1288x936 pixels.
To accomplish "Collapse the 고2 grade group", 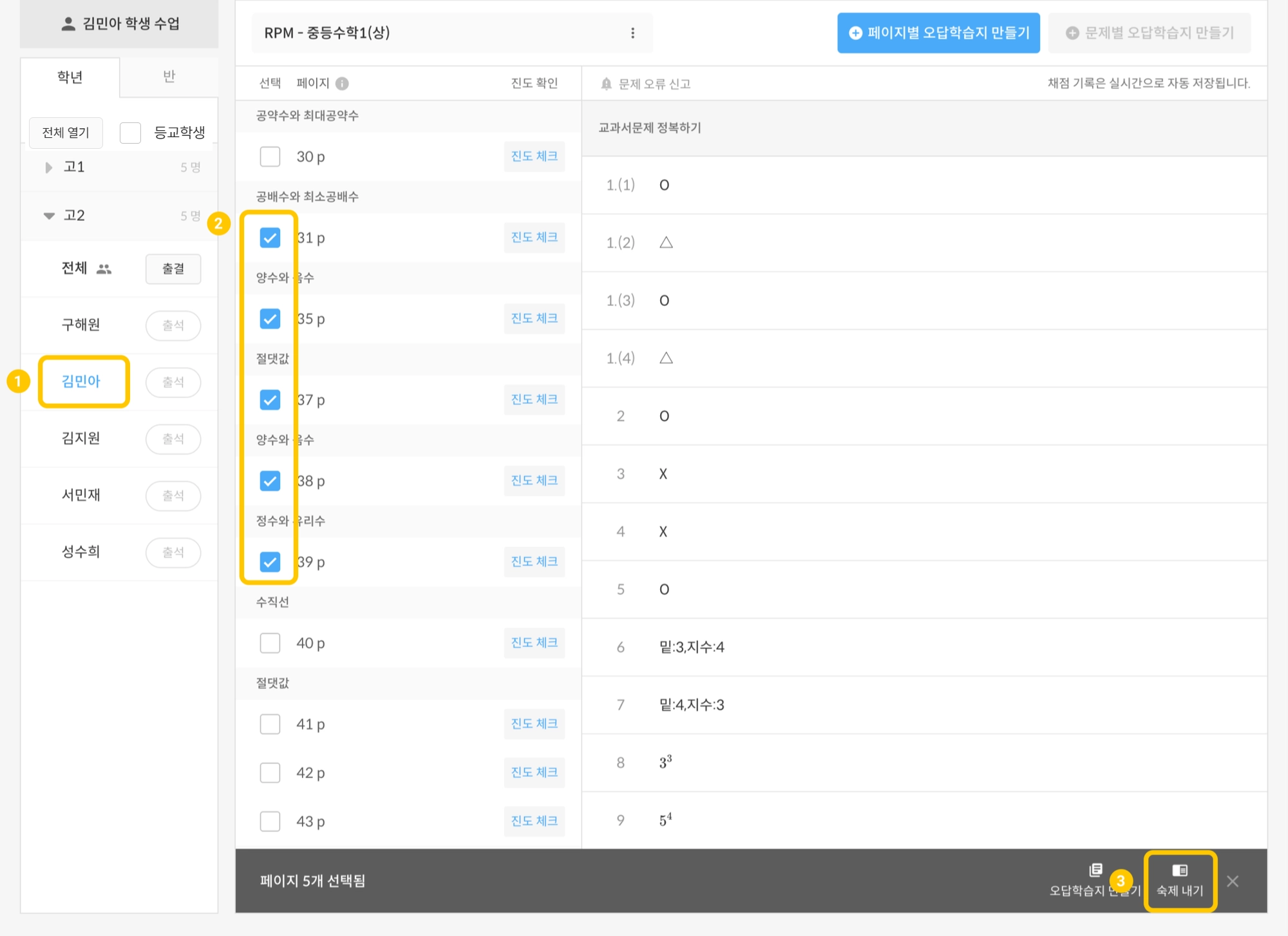I will [x=49, y=216].
